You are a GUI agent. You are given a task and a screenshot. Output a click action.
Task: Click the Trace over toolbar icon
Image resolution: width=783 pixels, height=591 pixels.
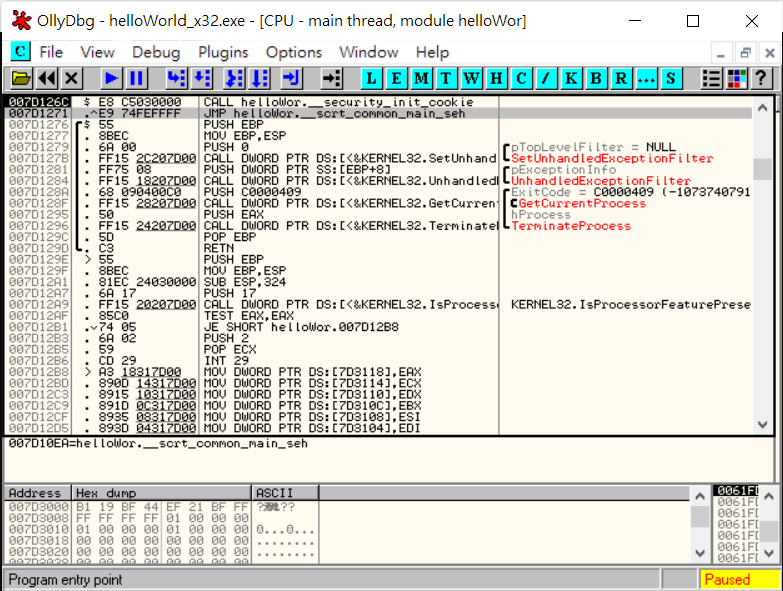260,78
